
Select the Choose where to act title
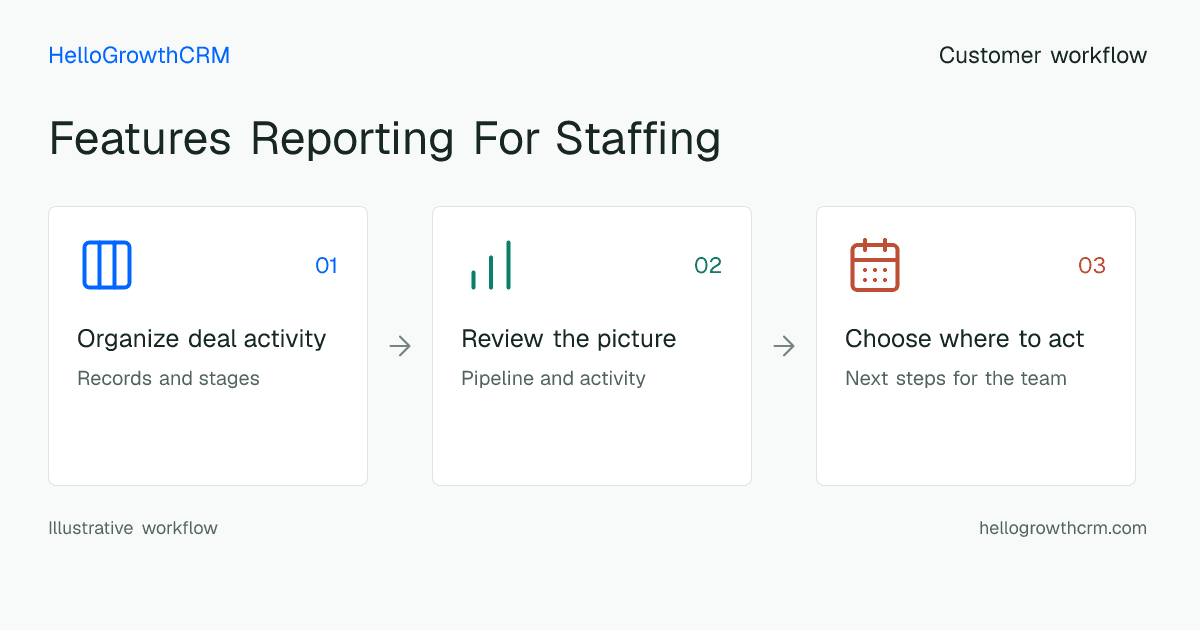(965, 339)
